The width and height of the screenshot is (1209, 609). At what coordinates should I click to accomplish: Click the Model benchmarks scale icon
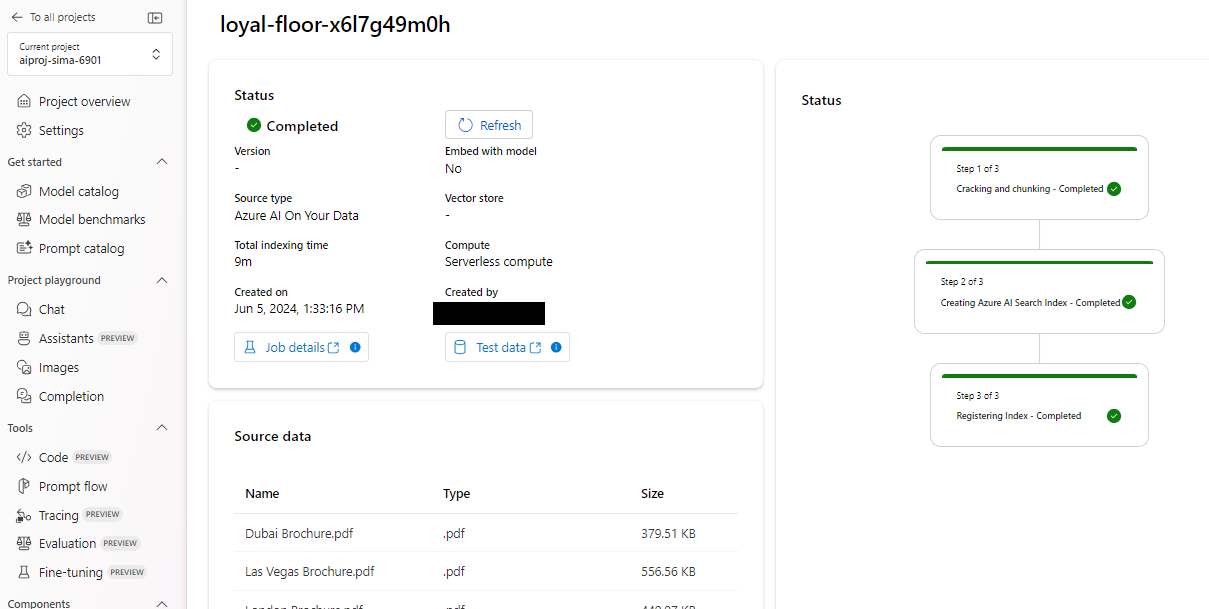tap(24, 219)
